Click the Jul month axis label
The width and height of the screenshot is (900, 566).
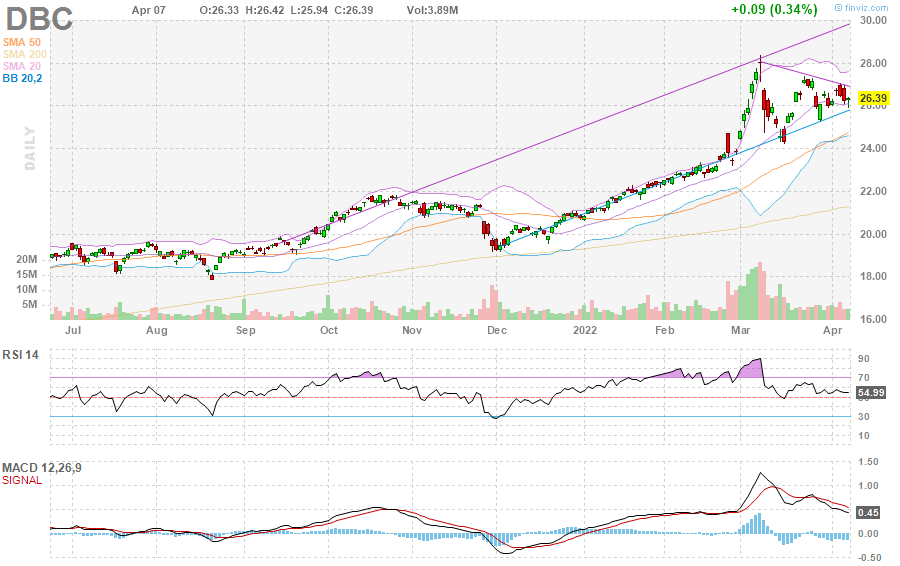click(73, 330)
